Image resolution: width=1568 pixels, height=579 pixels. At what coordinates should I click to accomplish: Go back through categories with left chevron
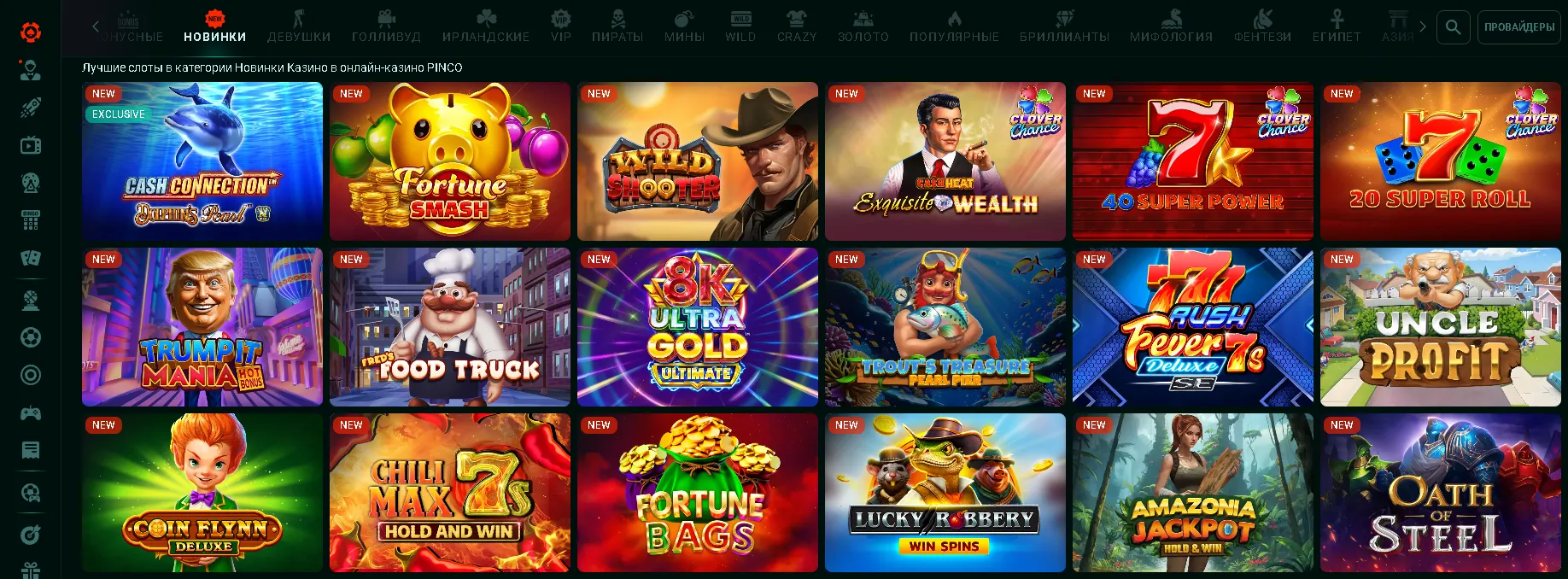click(x=96, y=26)
